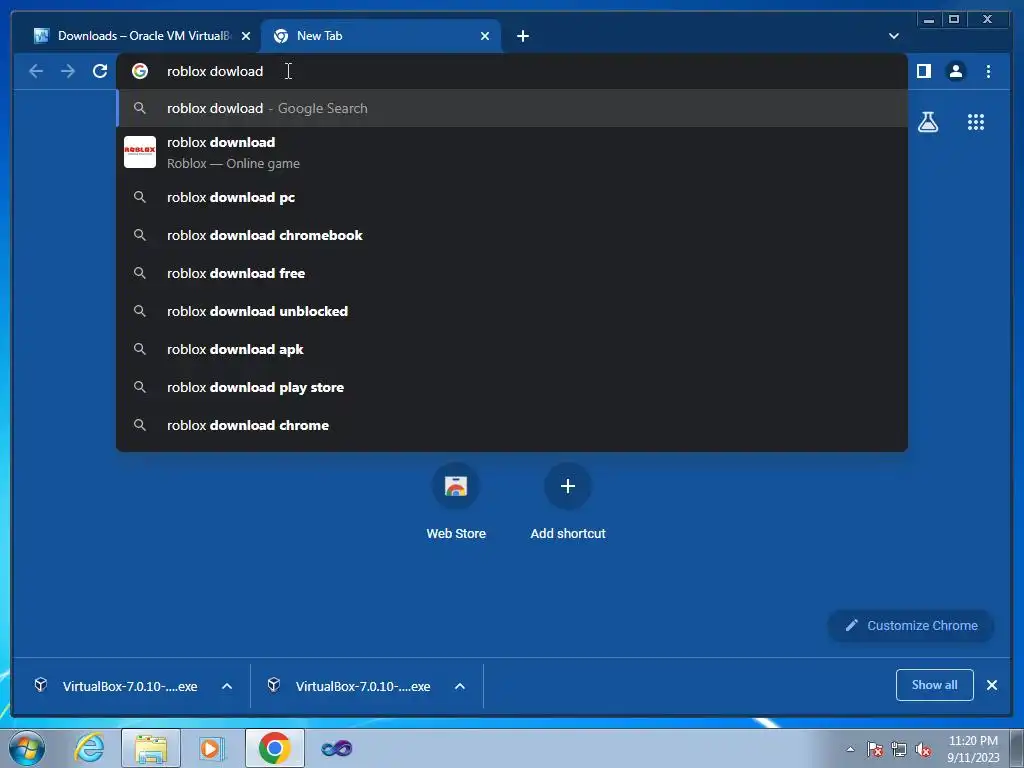Choose the 'roblox dowload - Google Search' suggestion

[512, 108]
